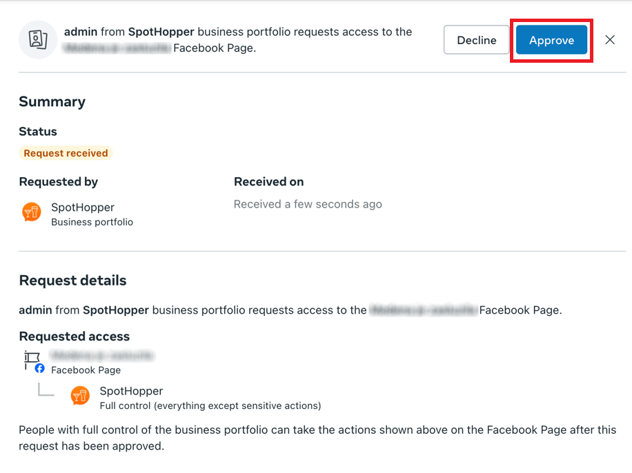This screenshot has height=473, width=632.
Task: Approve the SpotHopper access request
Action: coord(551,40)
